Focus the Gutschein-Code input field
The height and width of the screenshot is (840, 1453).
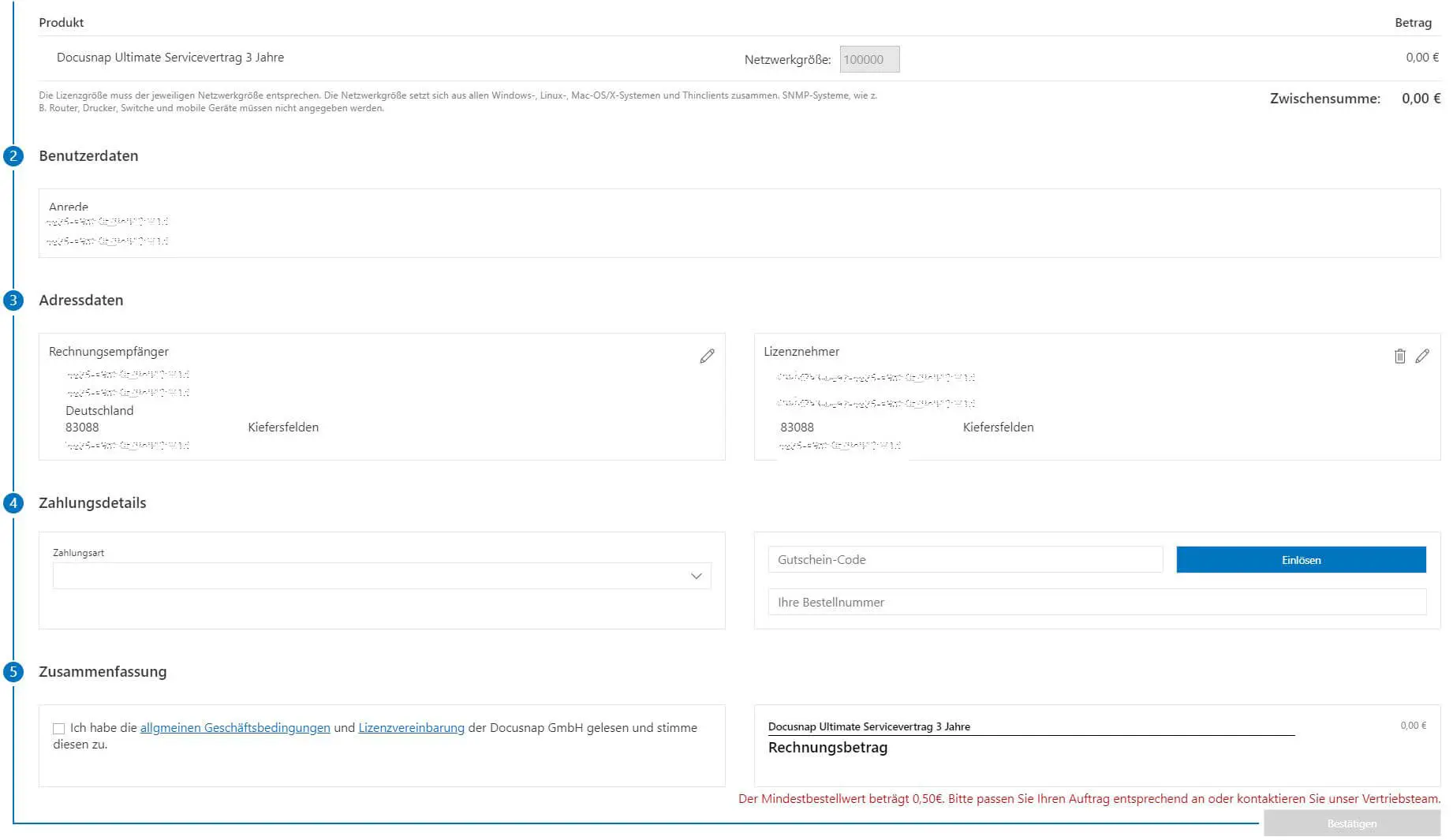coord(965,560)
